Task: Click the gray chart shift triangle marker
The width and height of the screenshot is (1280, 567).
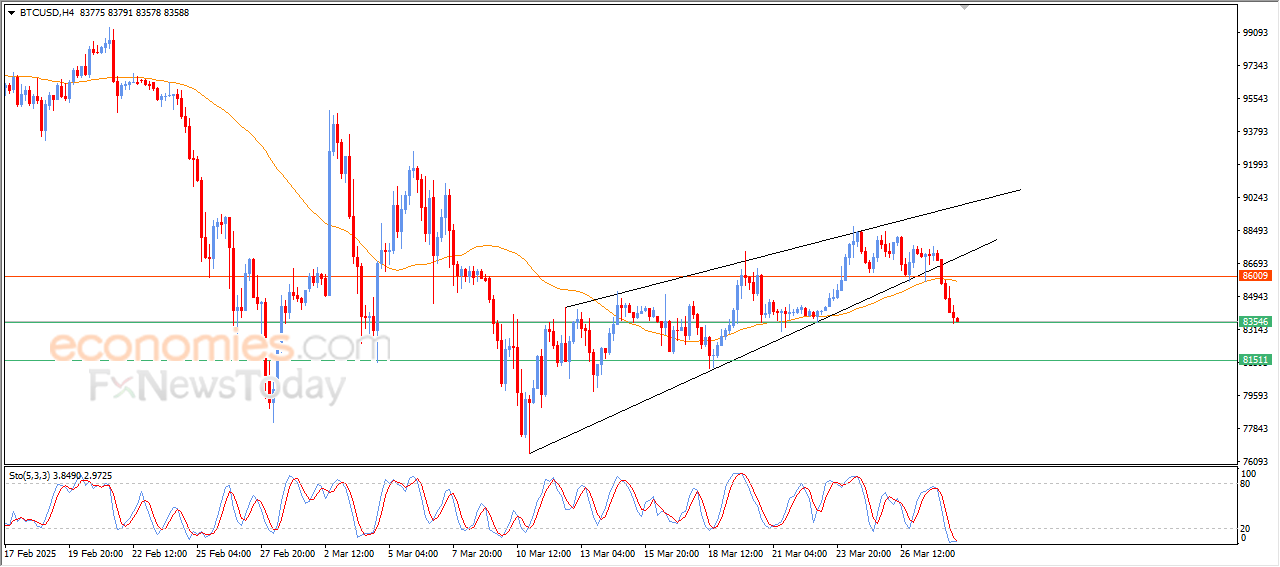Action: pos(964,7)
